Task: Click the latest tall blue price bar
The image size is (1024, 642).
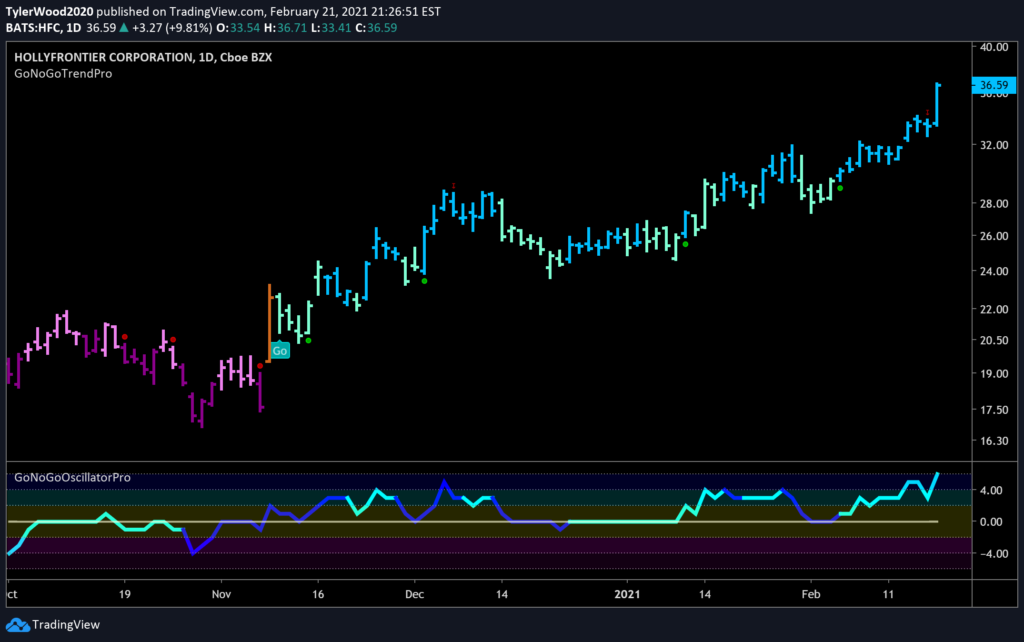Action: pyautogui.click(x=937, y=104)
